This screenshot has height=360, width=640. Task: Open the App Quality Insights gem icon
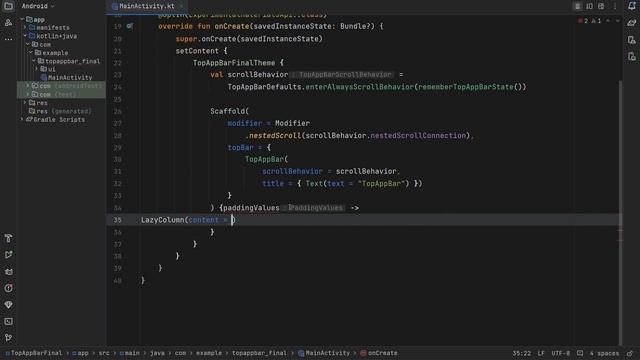8,305
